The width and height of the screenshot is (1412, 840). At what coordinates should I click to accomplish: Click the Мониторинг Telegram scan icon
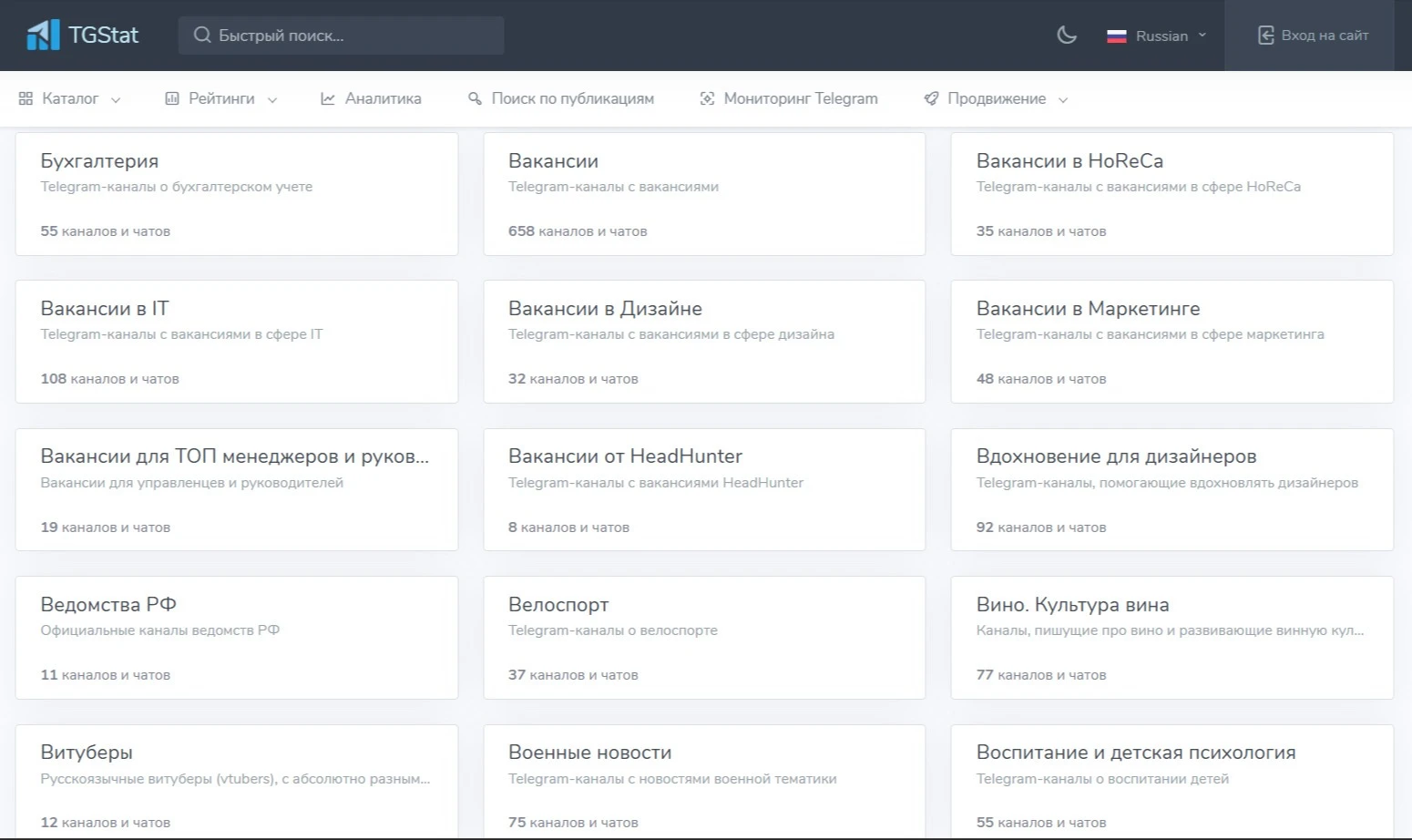(x=707, y=98)
